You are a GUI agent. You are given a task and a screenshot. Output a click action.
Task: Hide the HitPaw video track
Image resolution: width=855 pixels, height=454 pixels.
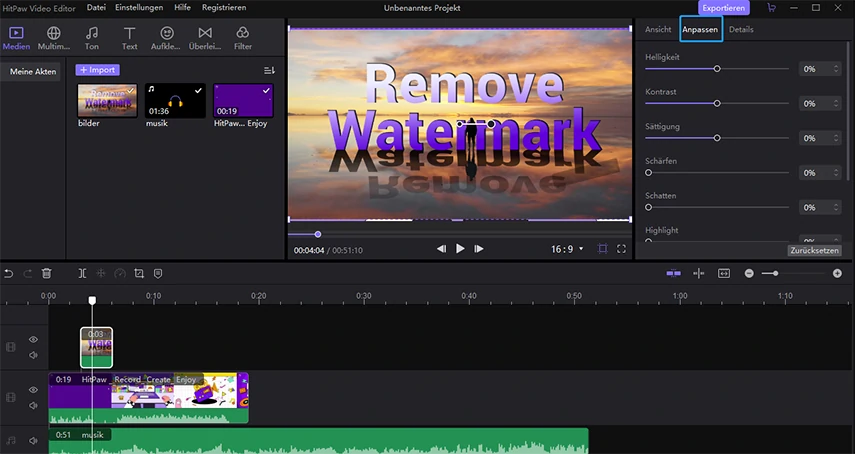tap(33, 390)
